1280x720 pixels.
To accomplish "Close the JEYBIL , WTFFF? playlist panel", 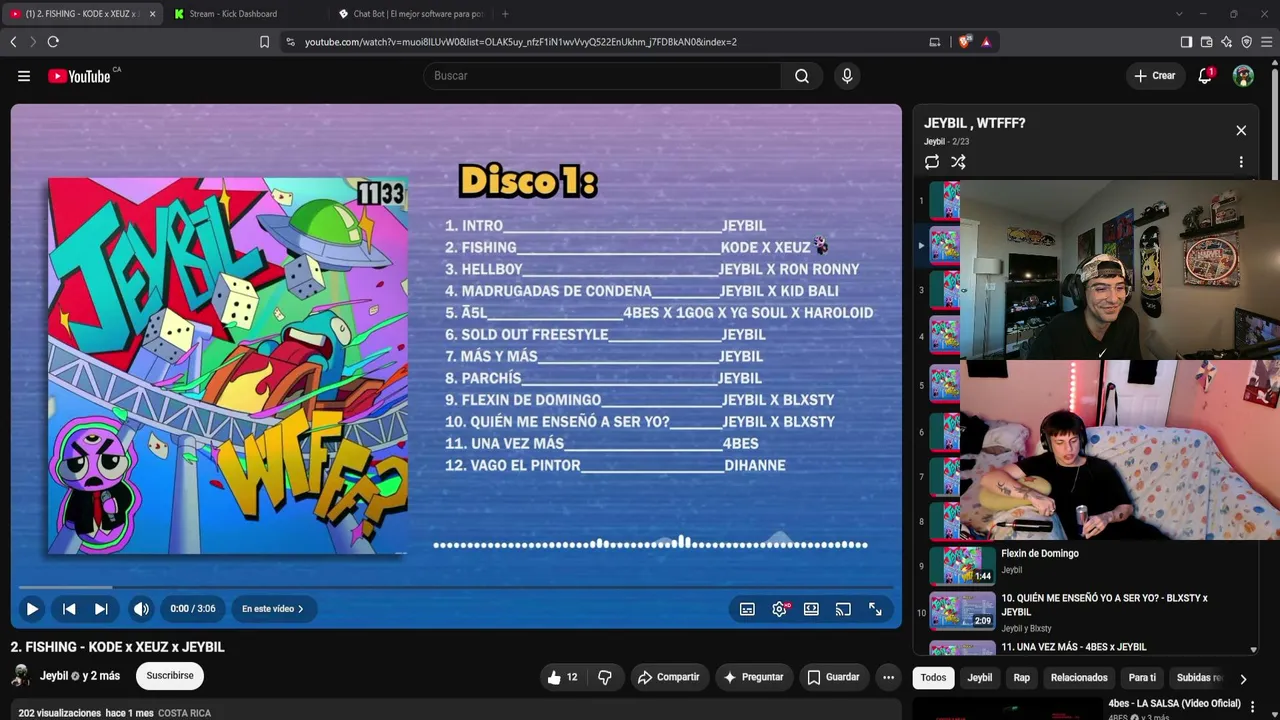I will coord(1241,131).
